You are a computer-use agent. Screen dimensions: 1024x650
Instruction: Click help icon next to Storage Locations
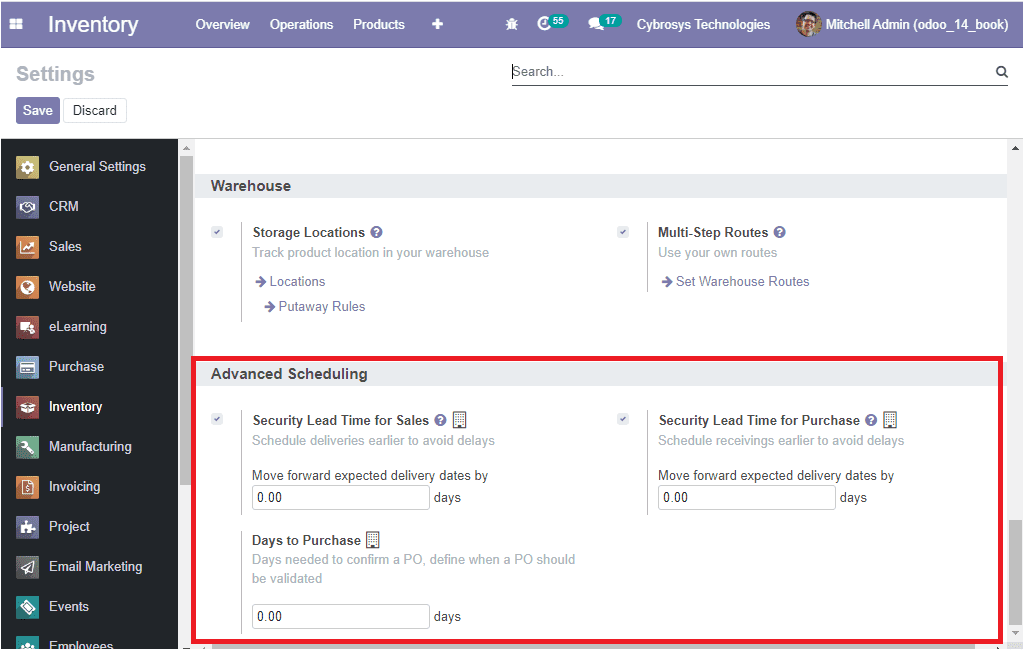[x=376, y=232]
